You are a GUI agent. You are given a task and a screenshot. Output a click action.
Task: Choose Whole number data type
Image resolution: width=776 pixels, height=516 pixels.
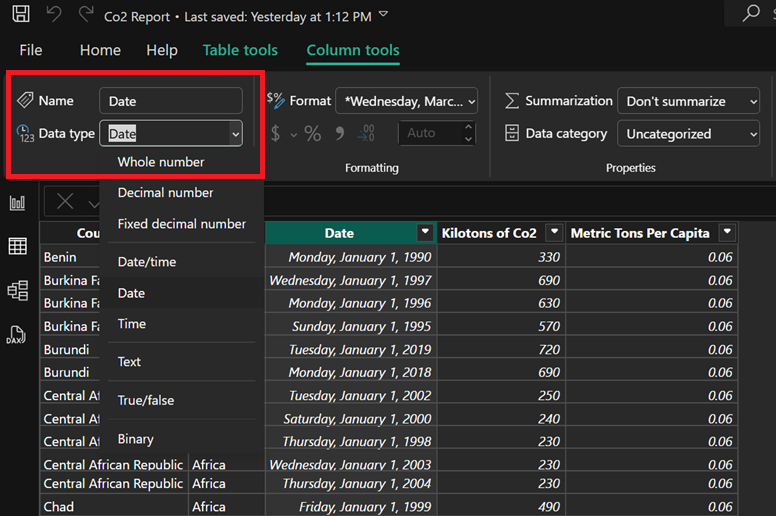pyautogui.click(x=161, y=162)
